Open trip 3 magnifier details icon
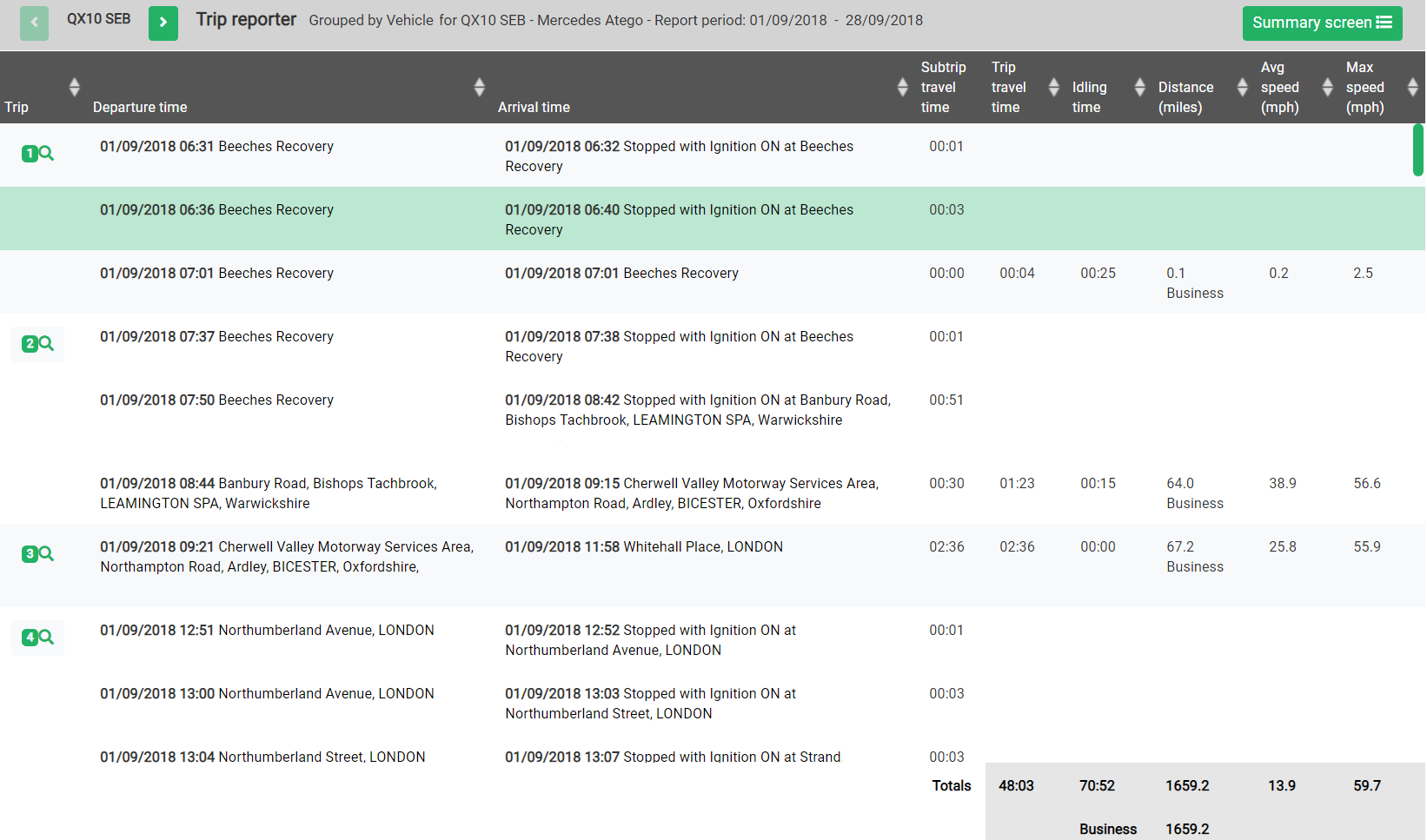 coord(37,554)
